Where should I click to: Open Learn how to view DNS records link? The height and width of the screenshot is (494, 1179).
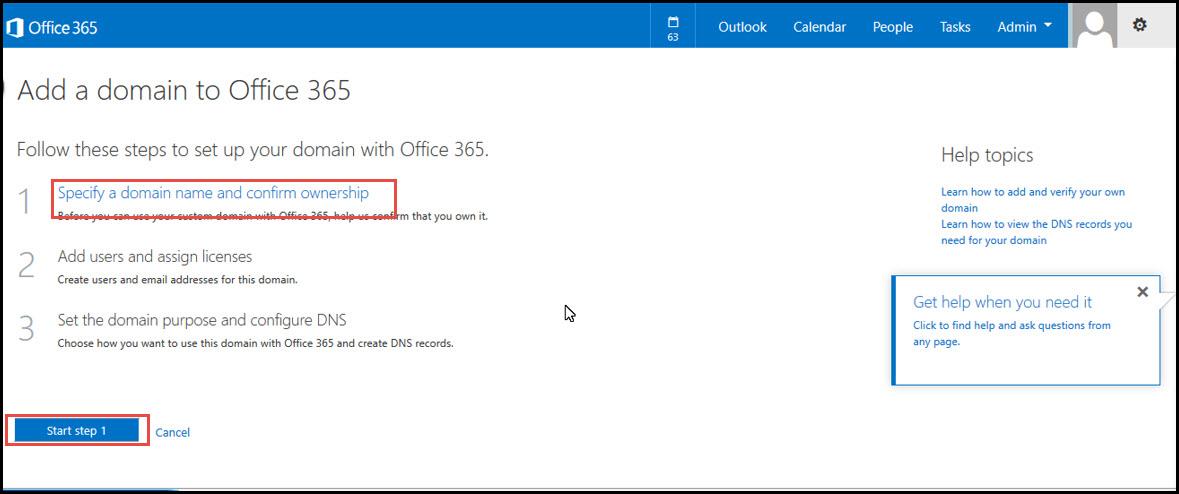[1036, 232]
